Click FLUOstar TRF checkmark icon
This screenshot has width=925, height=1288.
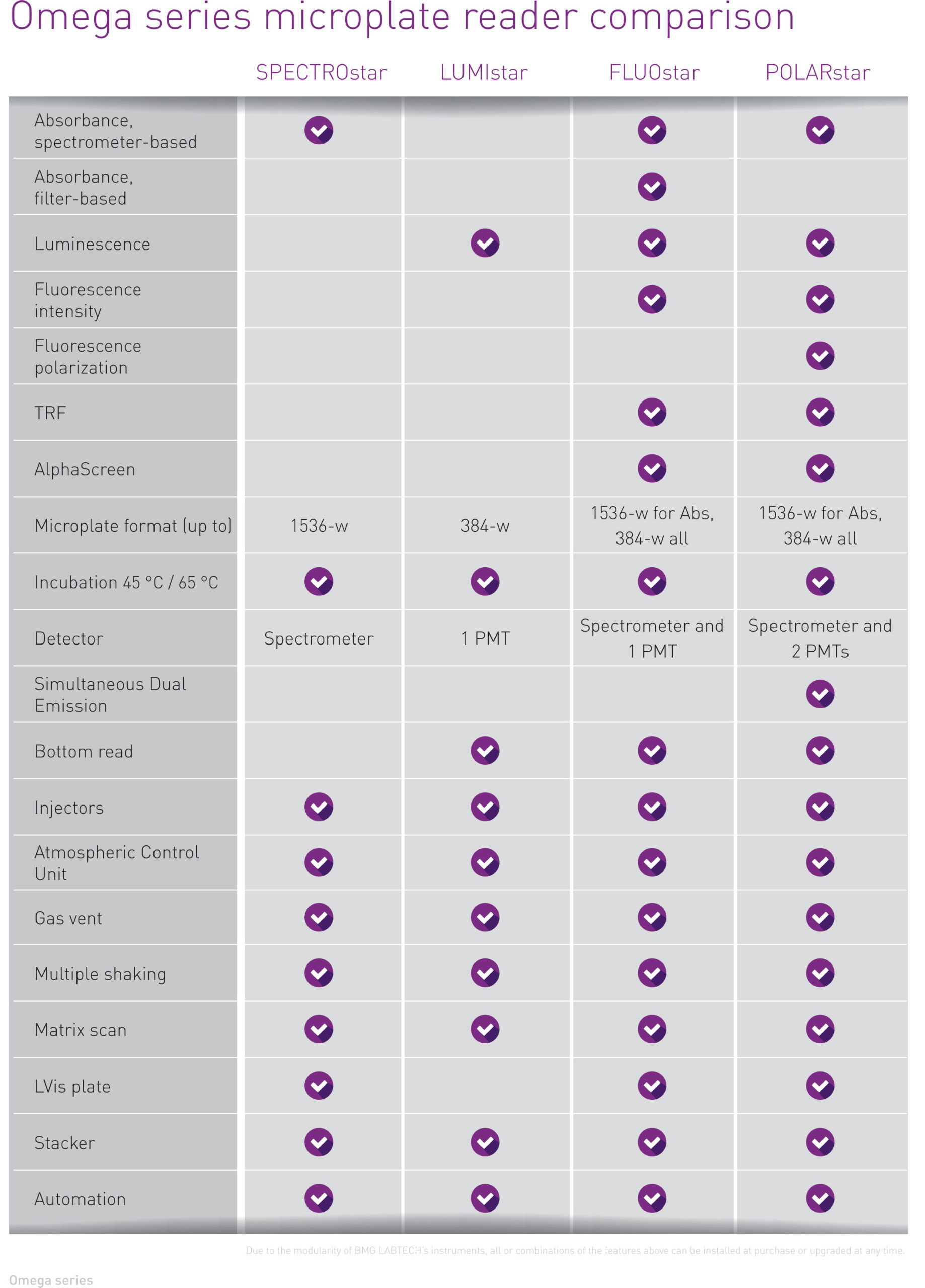tap(652, 412)
